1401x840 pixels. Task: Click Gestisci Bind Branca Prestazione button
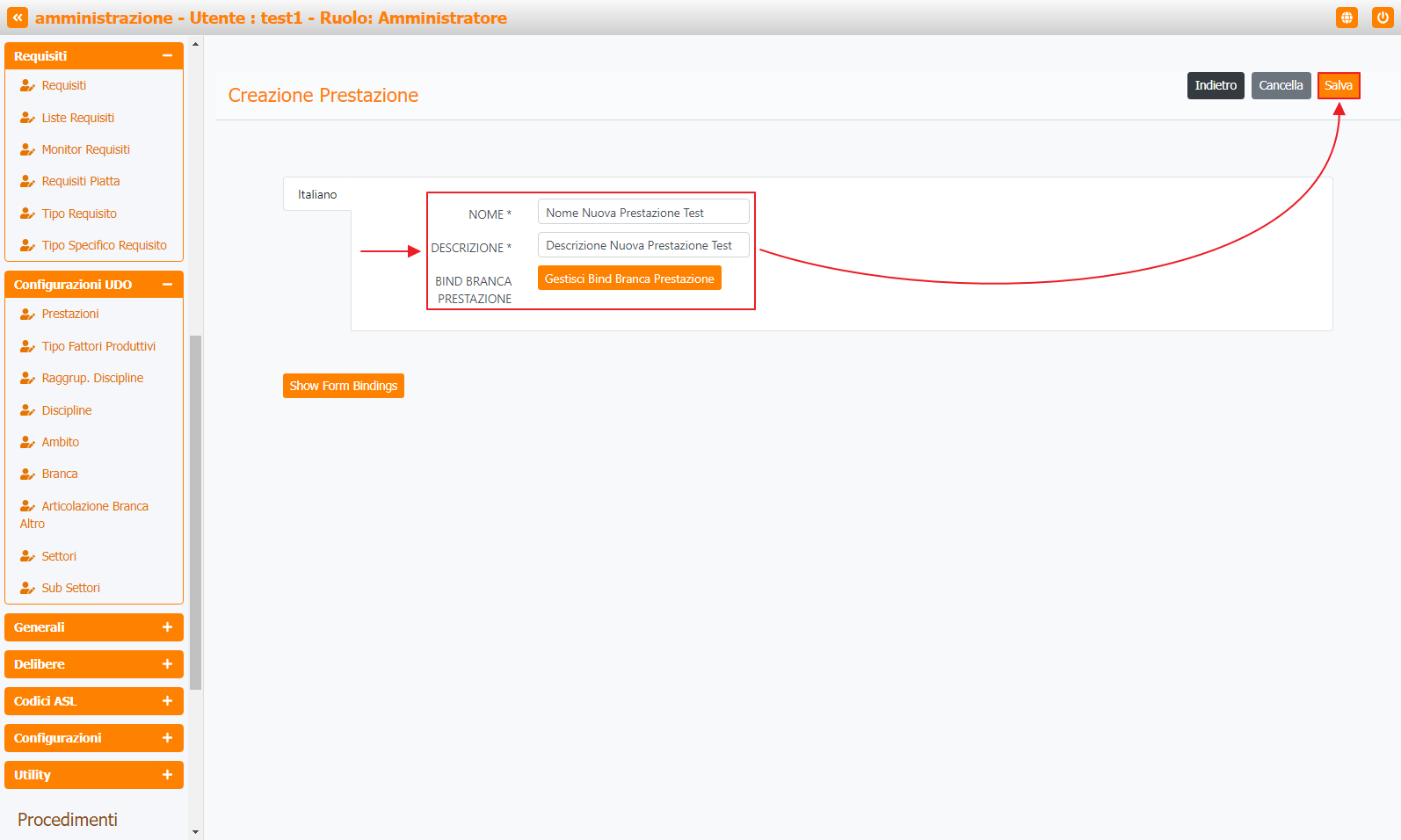[629, 279]
